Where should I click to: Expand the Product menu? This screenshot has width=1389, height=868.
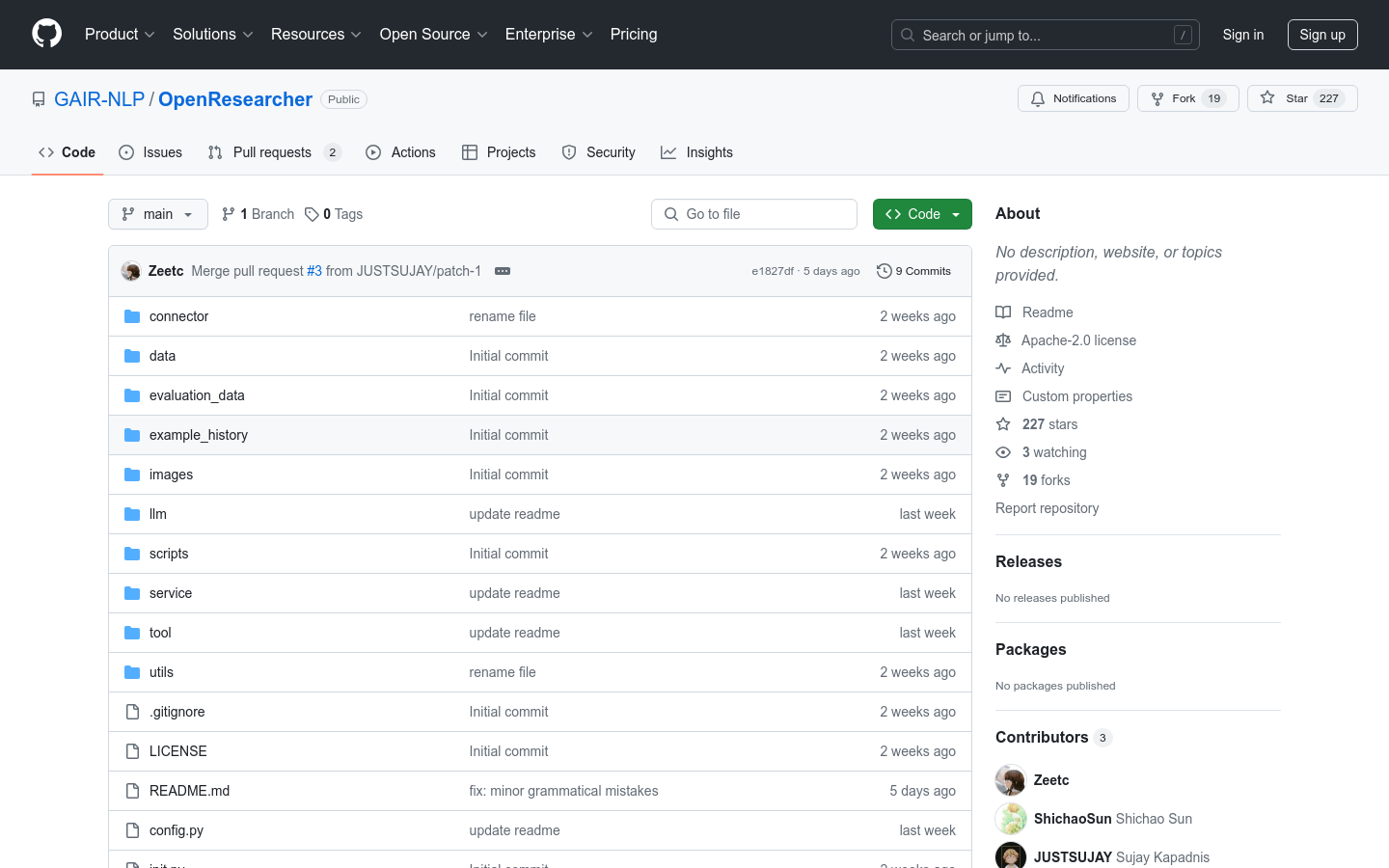coord(120,34)
